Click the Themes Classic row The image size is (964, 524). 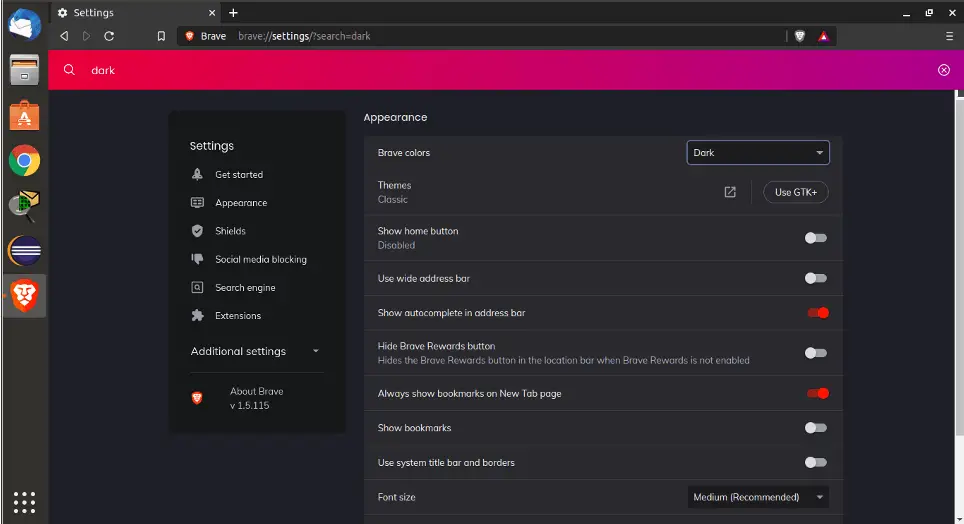click(602, 192)
